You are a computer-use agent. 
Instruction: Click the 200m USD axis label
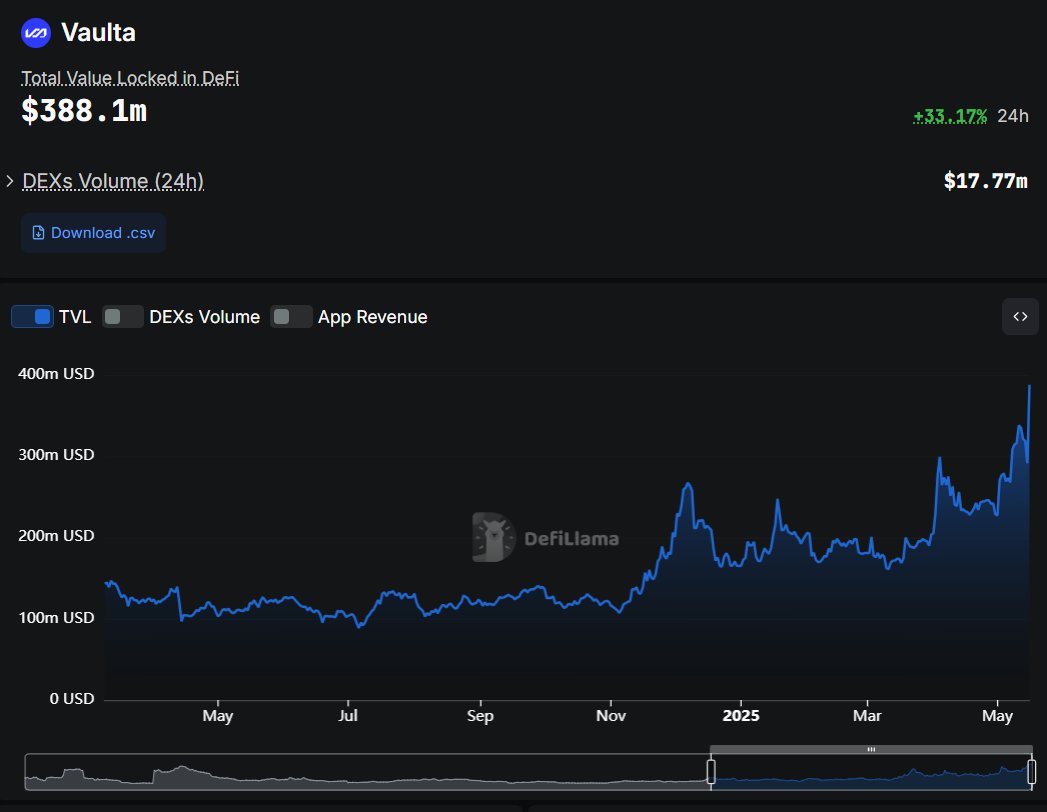56,536
